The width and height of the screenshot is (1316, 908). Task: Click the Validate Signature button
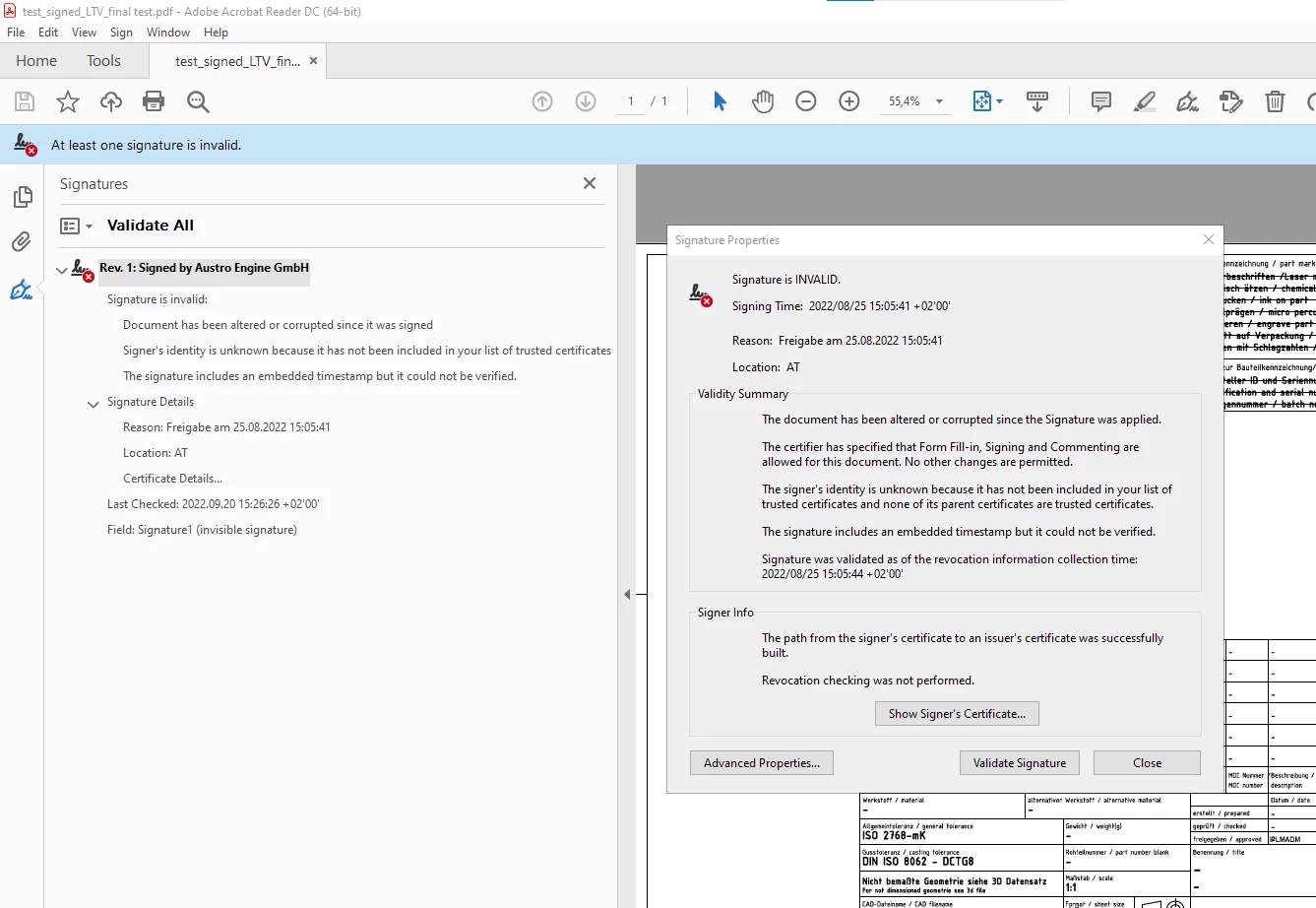point(1020,763)
